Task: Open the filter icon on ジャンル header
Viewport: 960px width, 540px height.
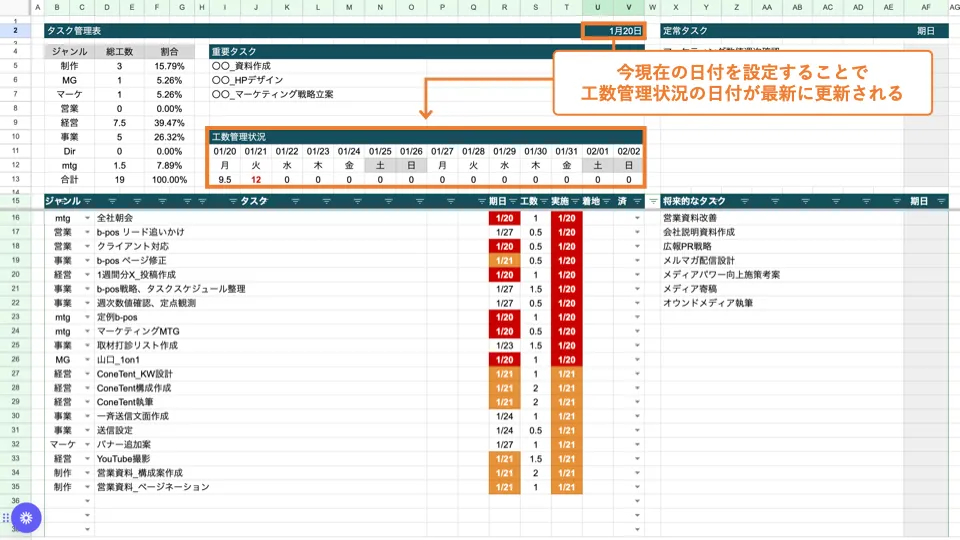Action: (87, 202)
